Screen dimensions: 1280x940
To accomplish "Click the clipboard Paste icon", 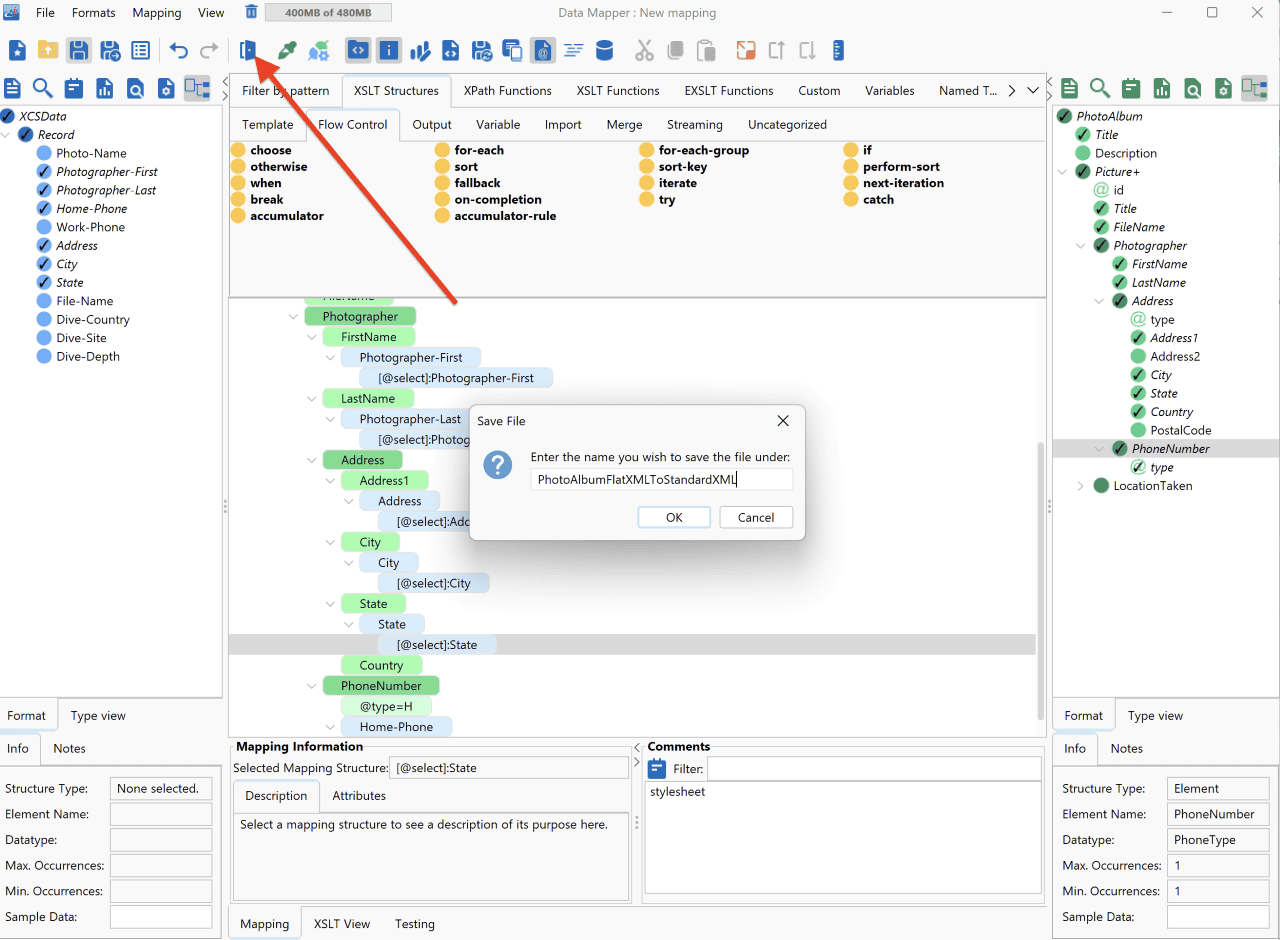I will [x=706, y=50].
